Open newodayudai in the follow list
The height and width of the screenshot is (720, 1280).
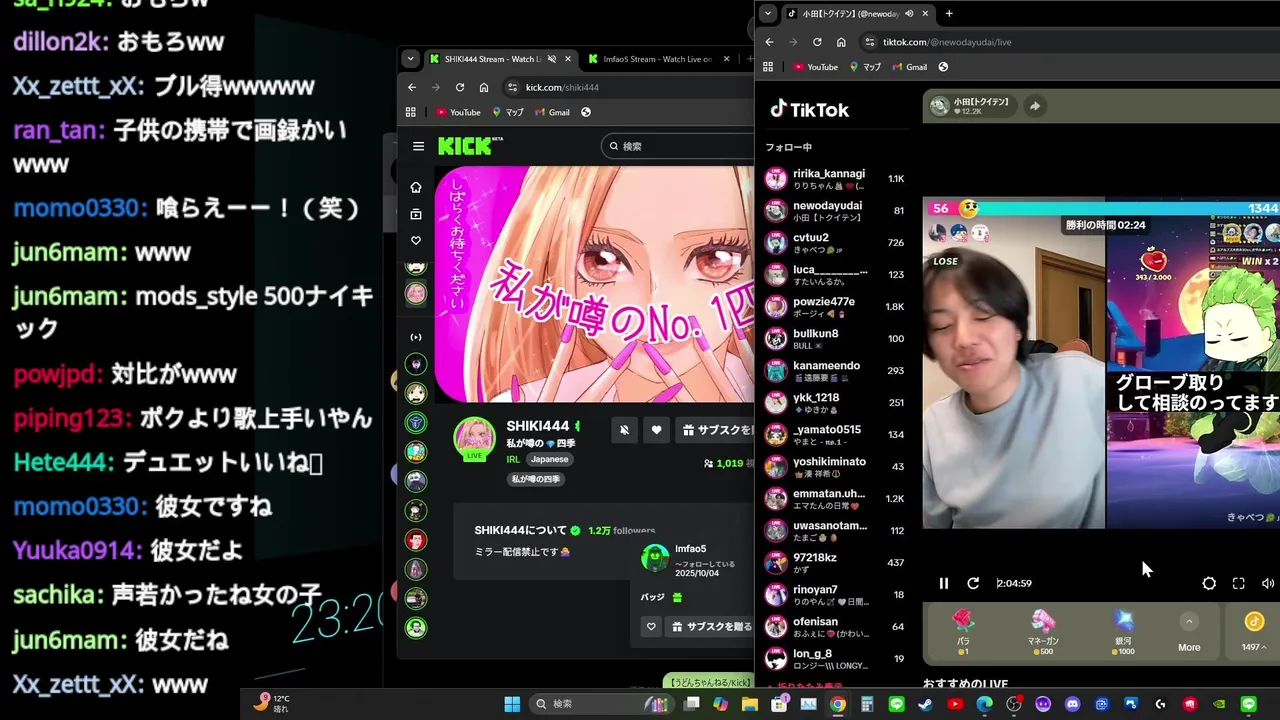click(x=835, y=211)
